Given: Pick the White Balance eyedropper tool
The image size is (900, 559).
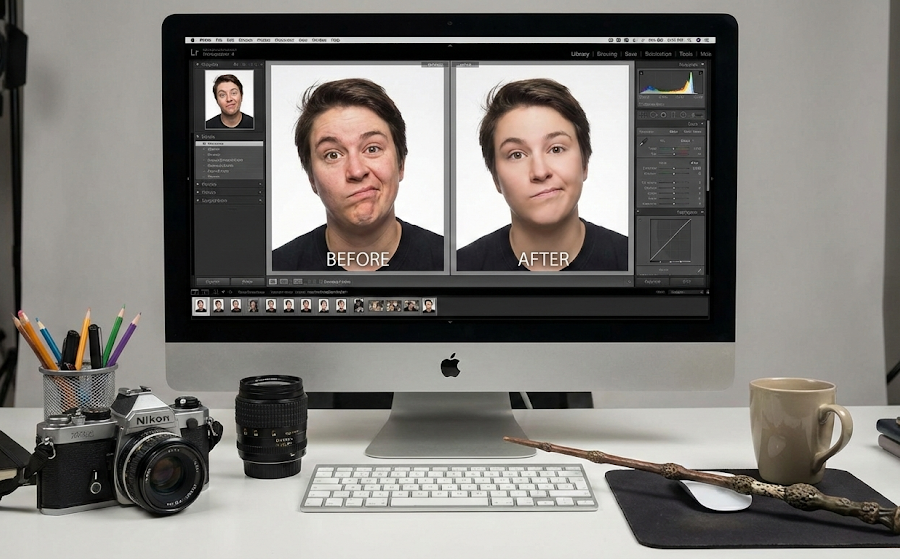Looking at the screenshot, I should (x=643, y=142).
